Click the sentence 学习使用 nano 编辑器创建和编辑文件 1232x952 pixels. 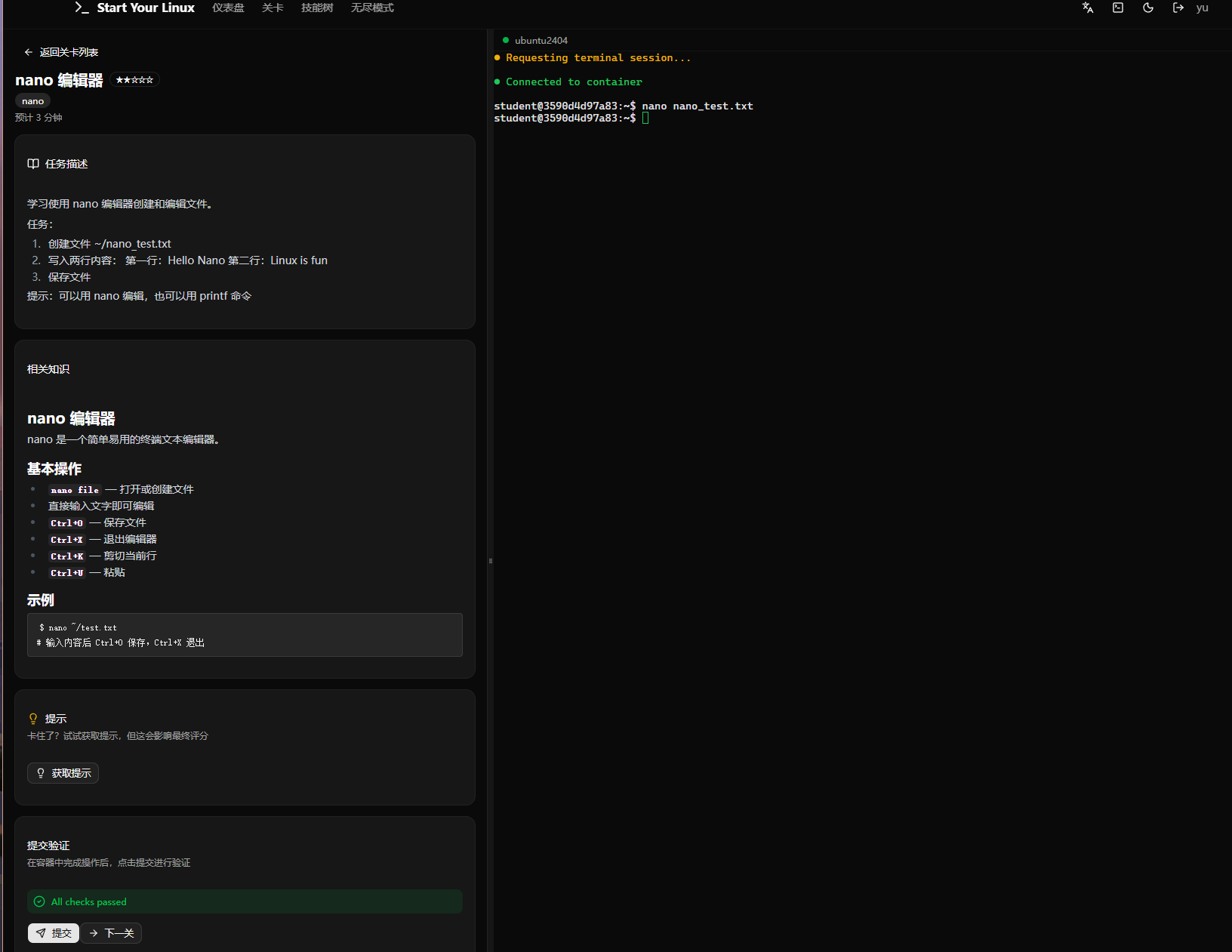[120, 204]
